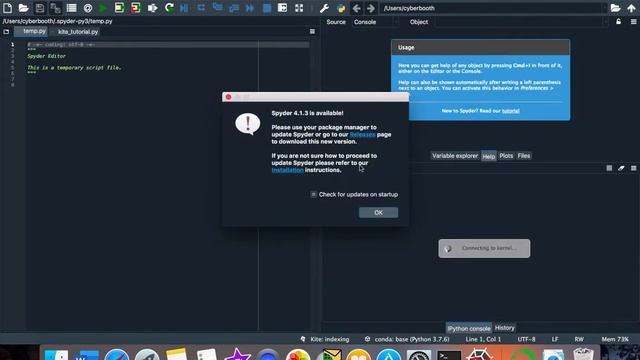Screen dimensions: 640x360
Task: Open the file switcher list icon
Action: (71, 8)
